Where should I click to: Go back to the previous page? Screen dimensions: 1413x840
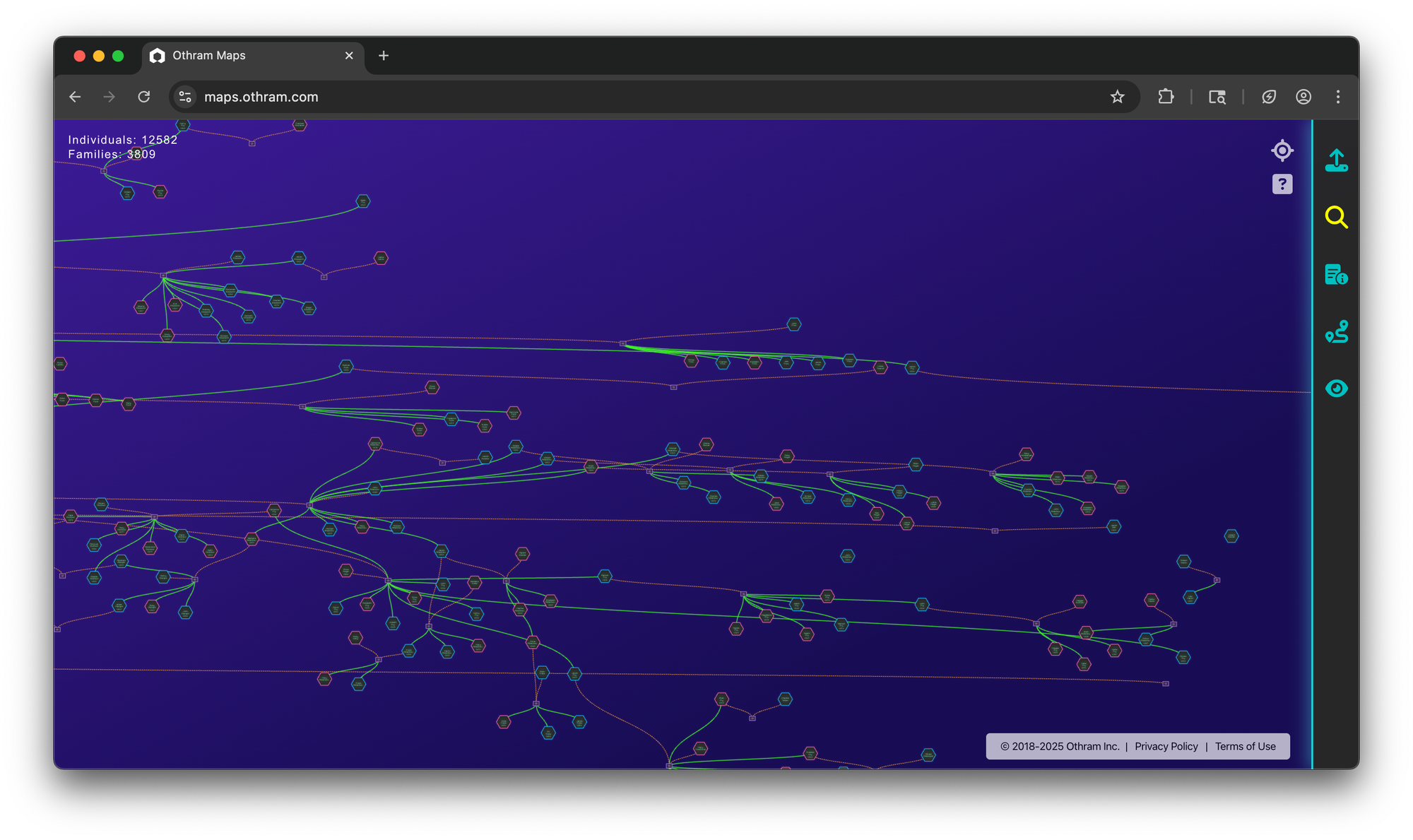click(x=76, y=97)
